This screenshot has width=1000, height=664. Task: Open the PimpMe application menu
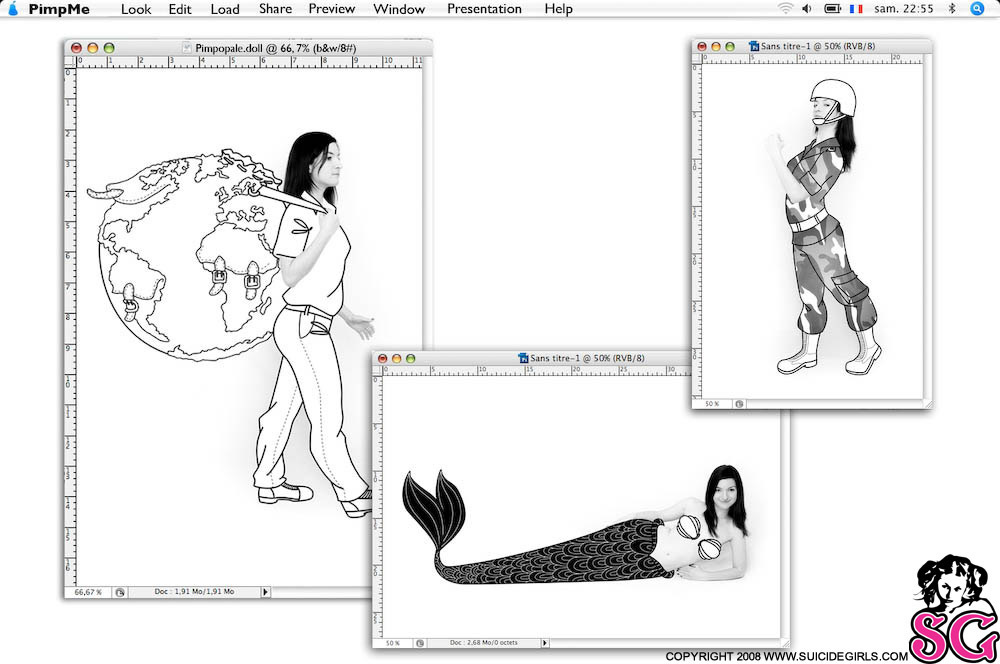coord(59,9)
